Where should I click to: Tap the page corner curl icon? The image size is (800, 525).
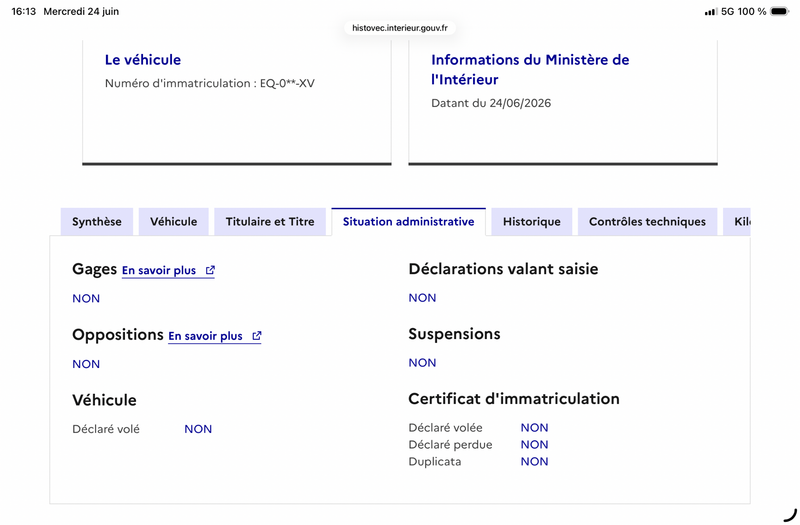click(790, 515)
